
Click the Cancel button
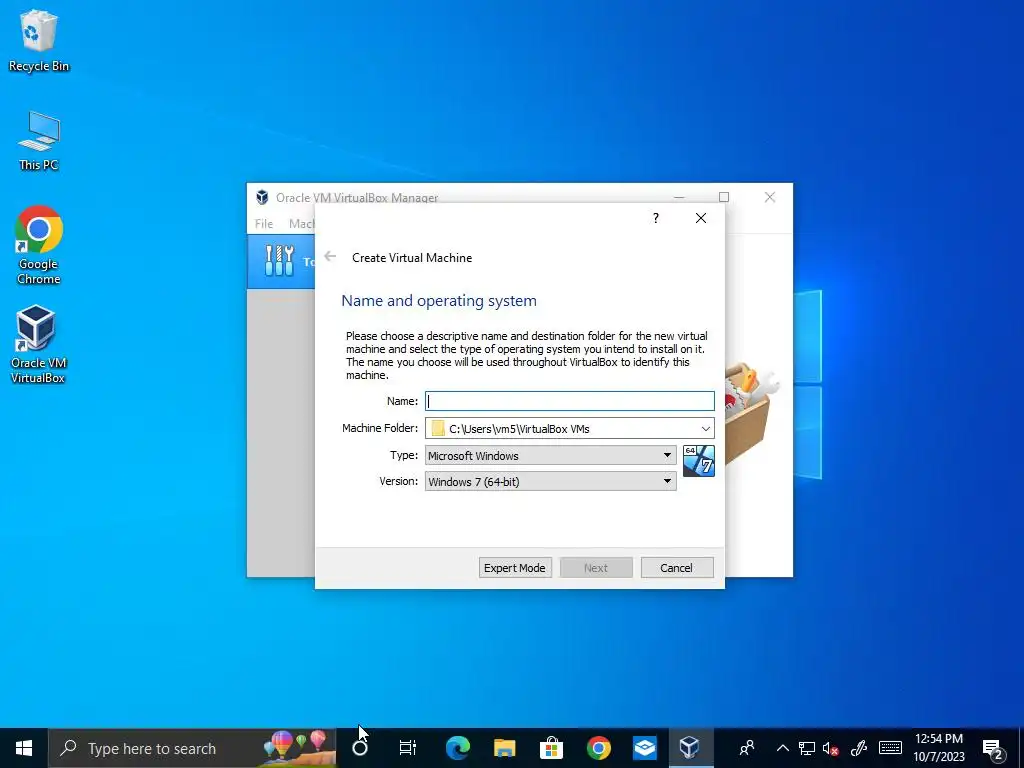pos(677,568)
